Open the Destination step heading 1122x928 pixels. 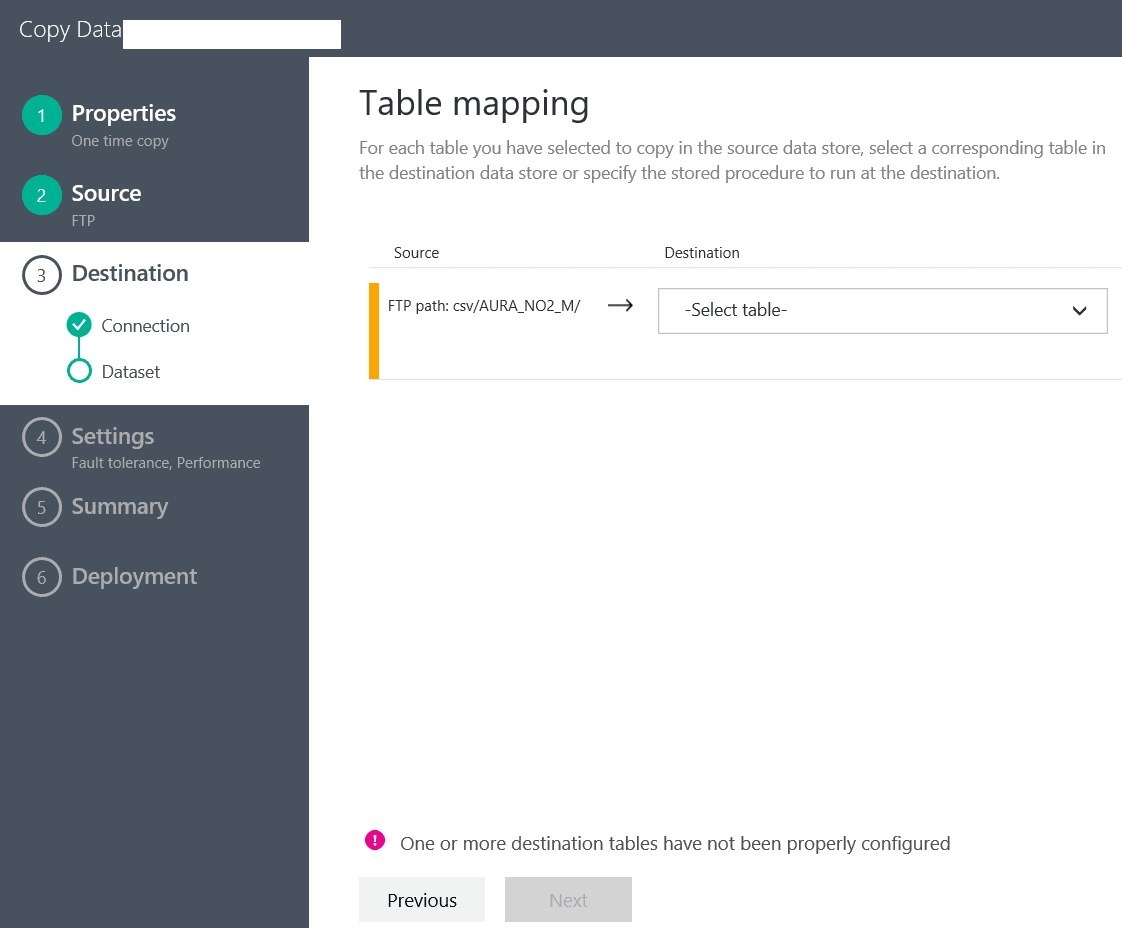coord(130,273)
